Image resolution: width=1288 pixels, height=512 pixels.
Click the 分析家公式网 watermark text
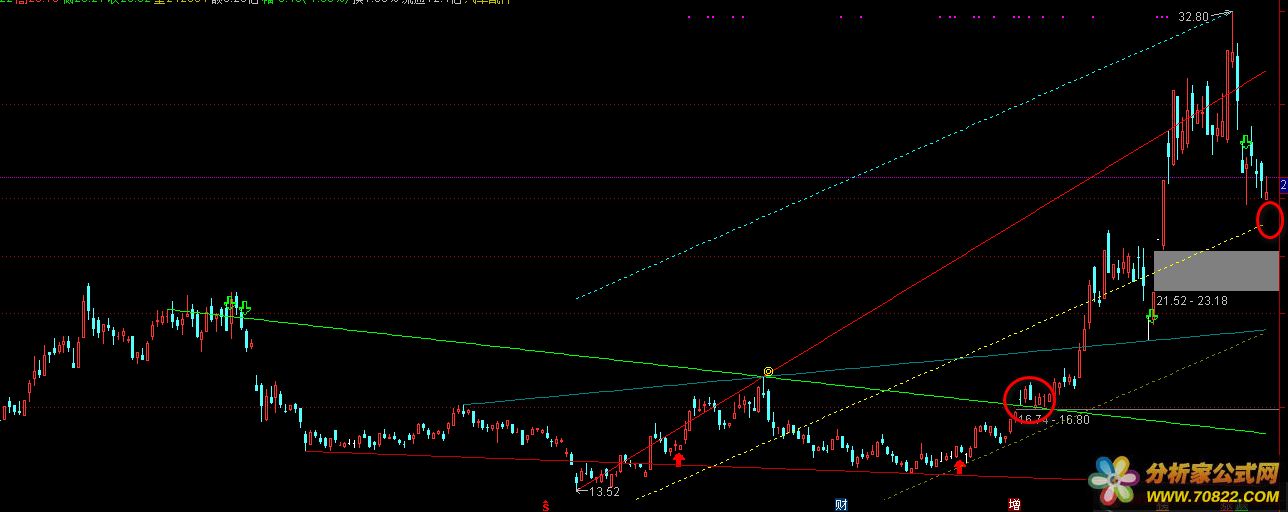pos(1212,471)
